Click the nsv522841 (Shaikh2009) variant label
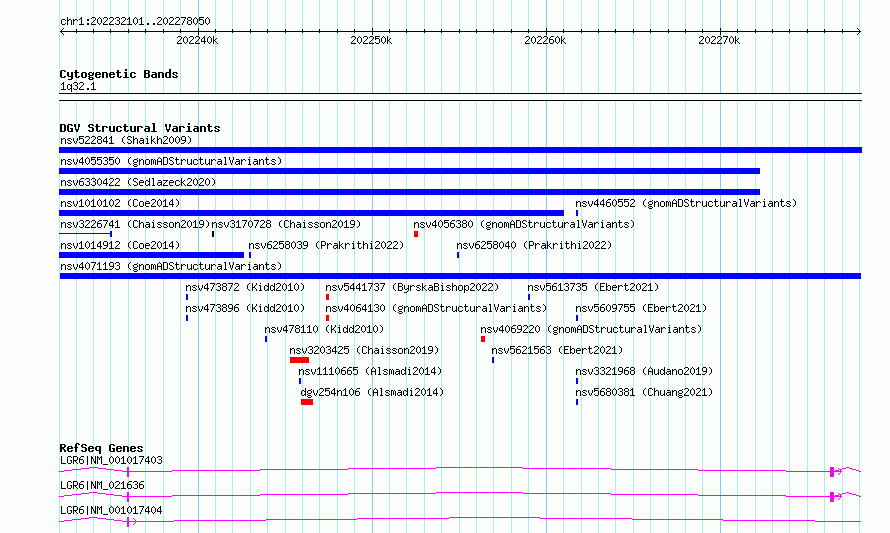 click(126, 140)
